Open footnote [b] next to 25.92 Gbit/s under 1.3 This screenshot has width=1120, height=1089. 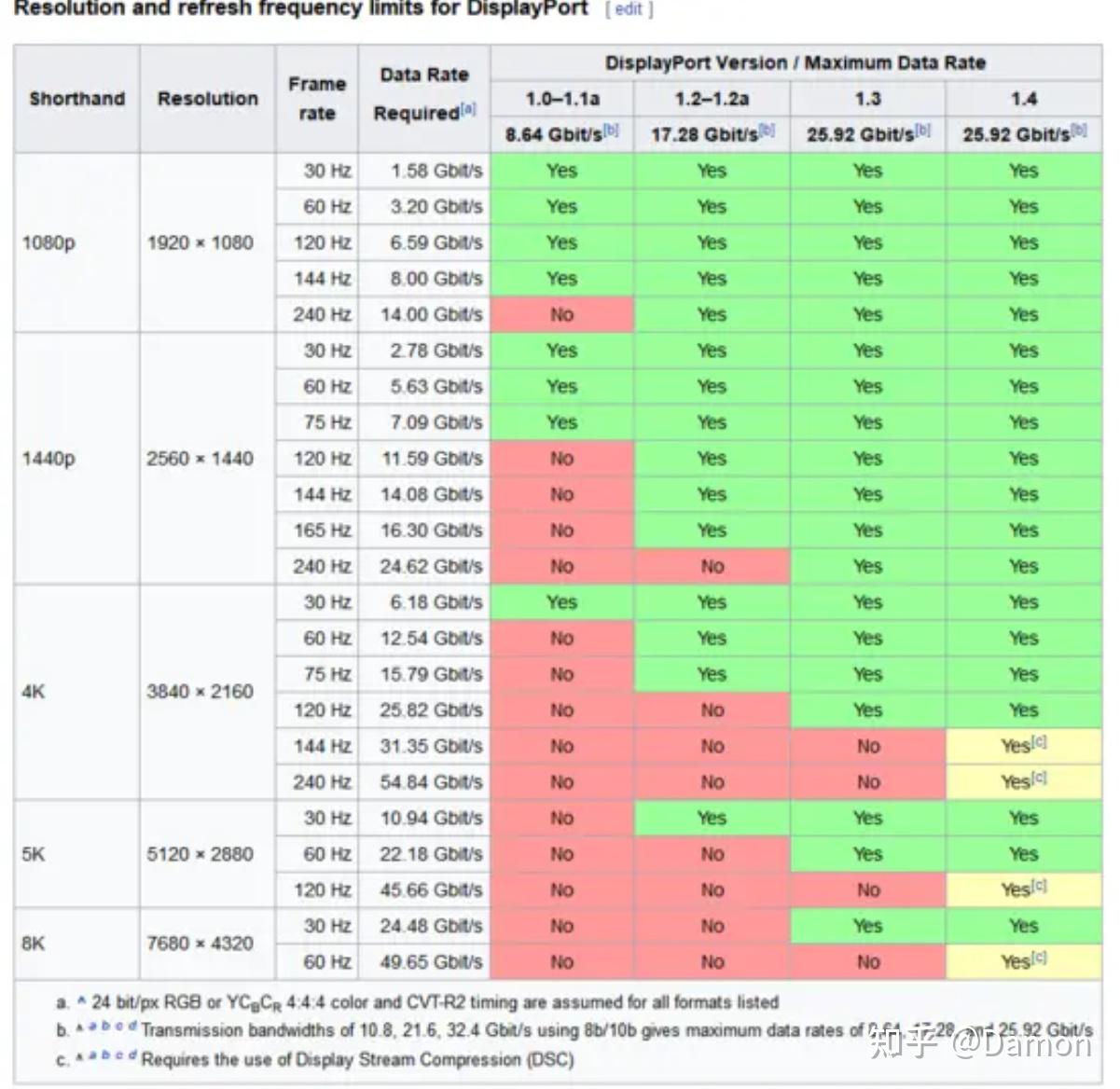point(921,129)
